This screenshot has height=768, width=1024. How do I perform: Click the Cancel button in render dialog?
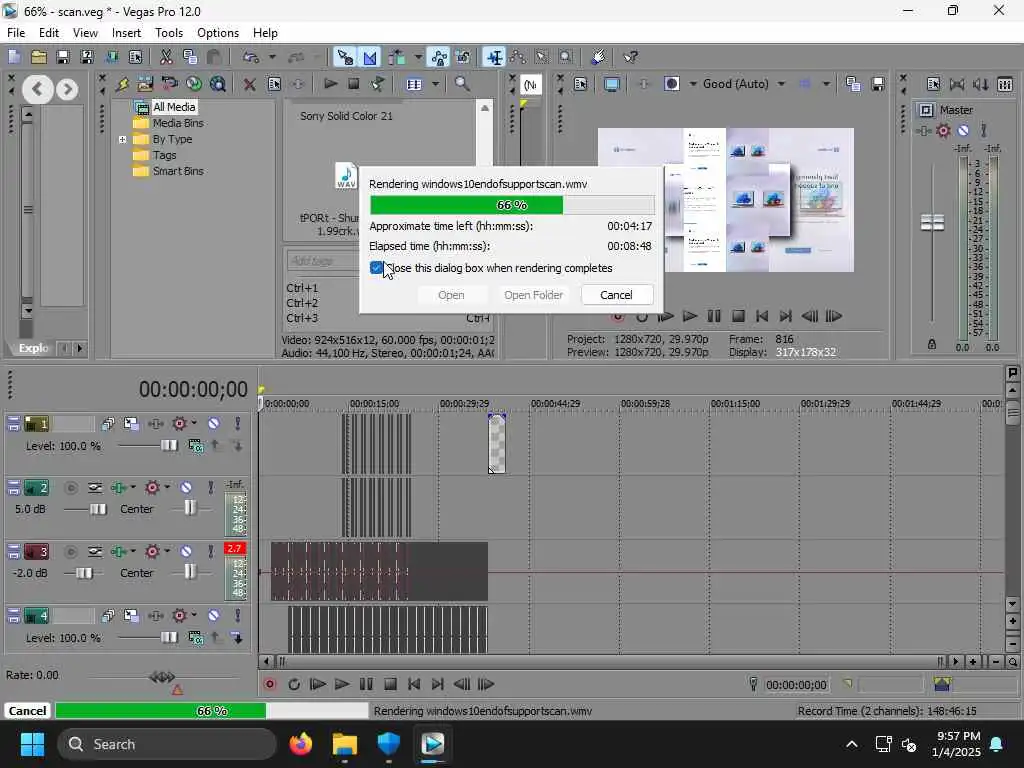(616, 295)
